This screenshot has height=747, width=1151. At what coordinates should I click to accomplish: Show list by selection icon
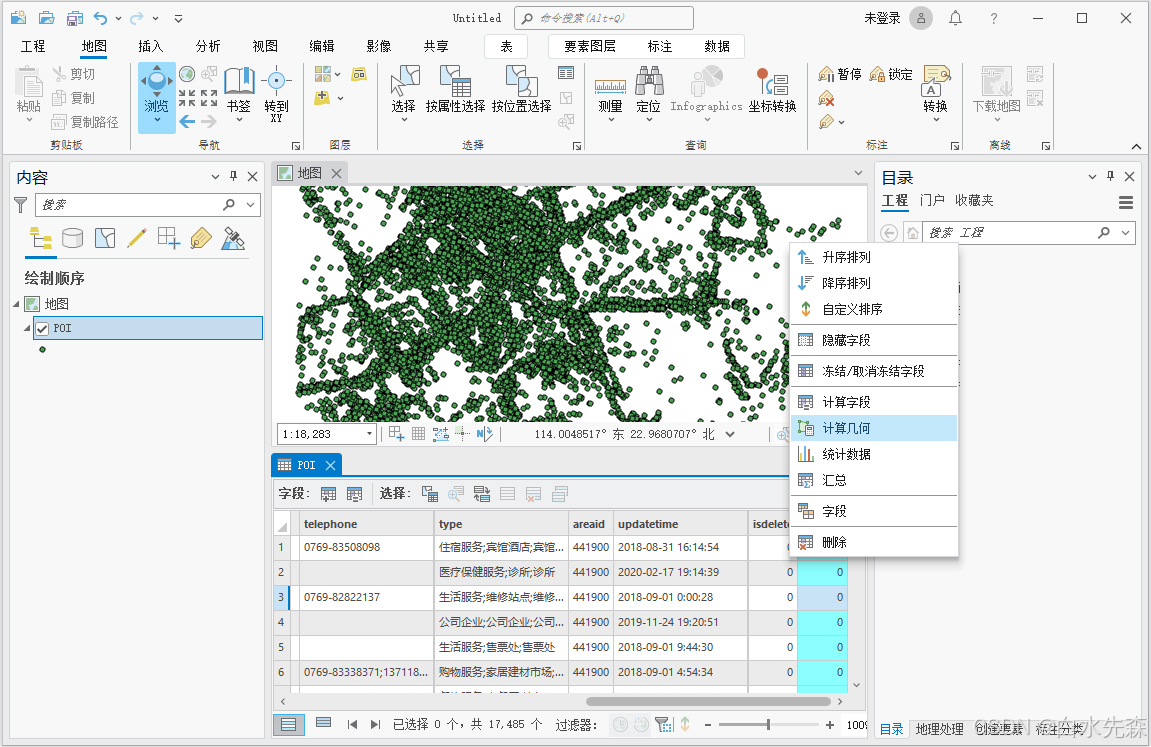[x=105, y=238]
